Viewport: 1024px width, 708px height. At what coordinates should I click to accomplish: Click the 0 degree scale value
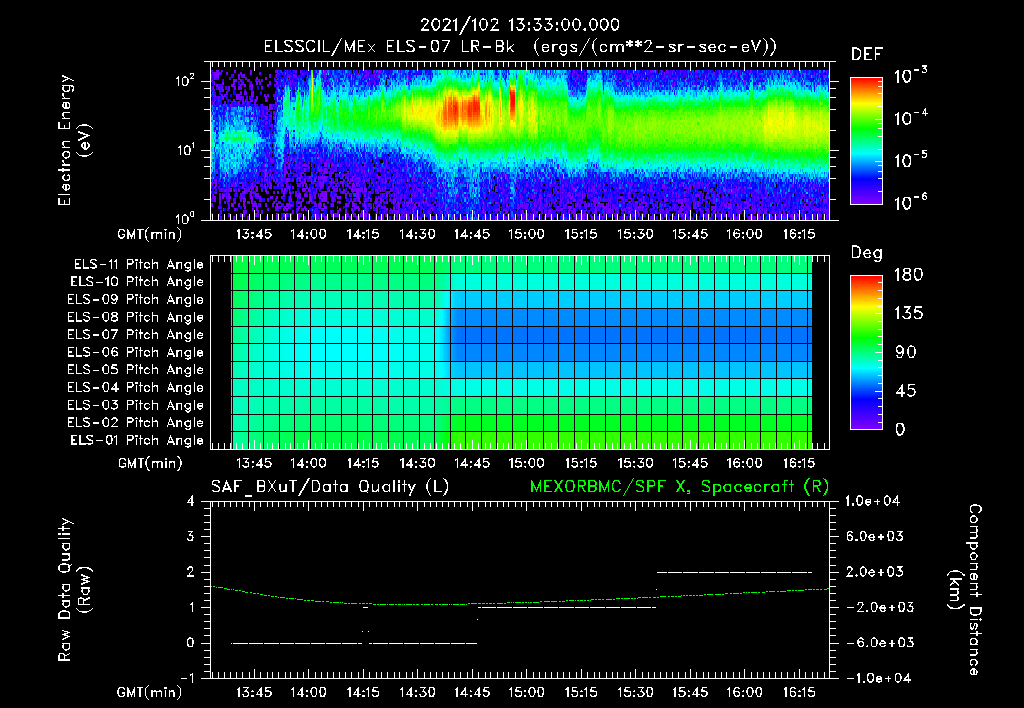(x=900, y=429)
